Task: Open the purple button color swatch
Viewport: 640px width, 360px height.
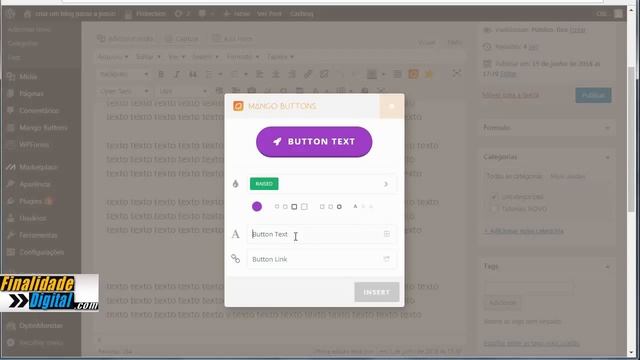Action: 257,207
